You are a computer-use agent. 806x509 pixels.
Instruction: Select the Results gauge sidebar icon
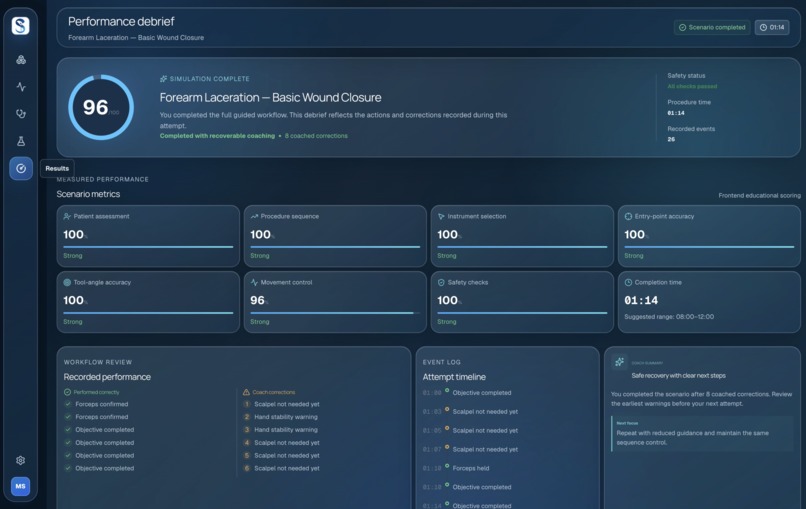[x=21, y=168]
